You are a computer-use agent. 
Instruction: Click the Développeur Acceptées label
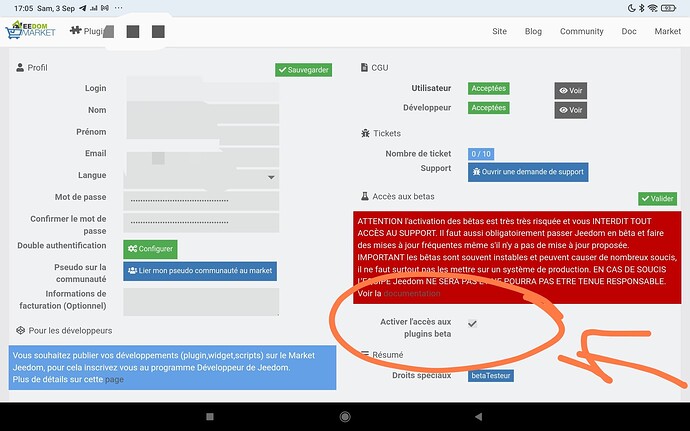tap(488, 108)
